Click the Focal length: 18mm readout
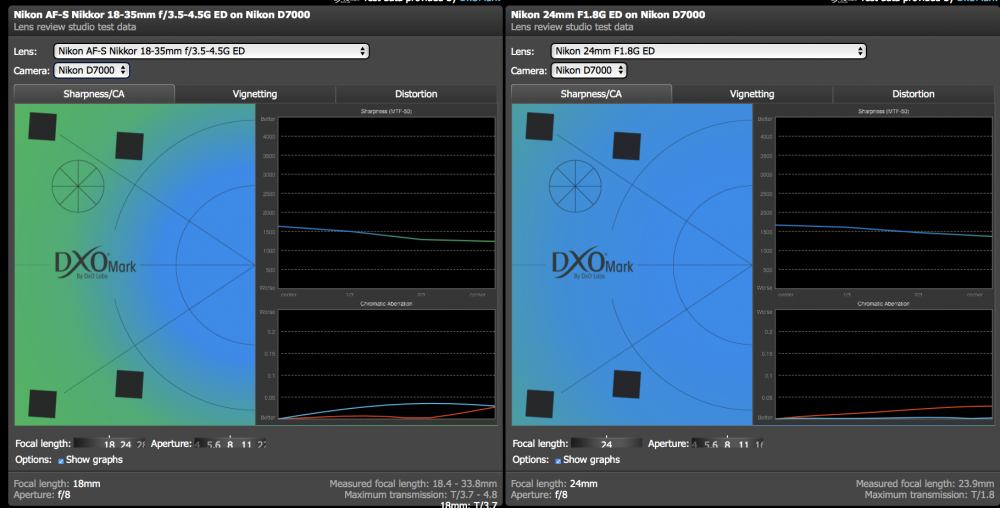This screenshot has width=1000, height=508. [57, 484]
